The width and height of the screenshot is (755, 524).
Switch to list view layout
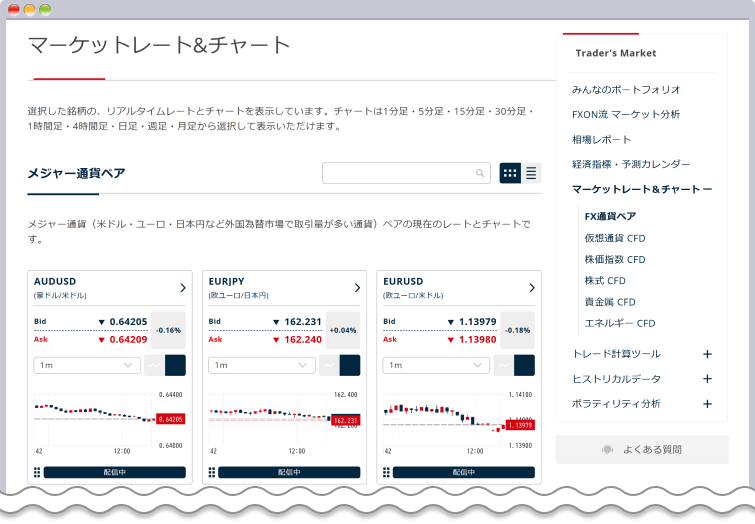531,173
